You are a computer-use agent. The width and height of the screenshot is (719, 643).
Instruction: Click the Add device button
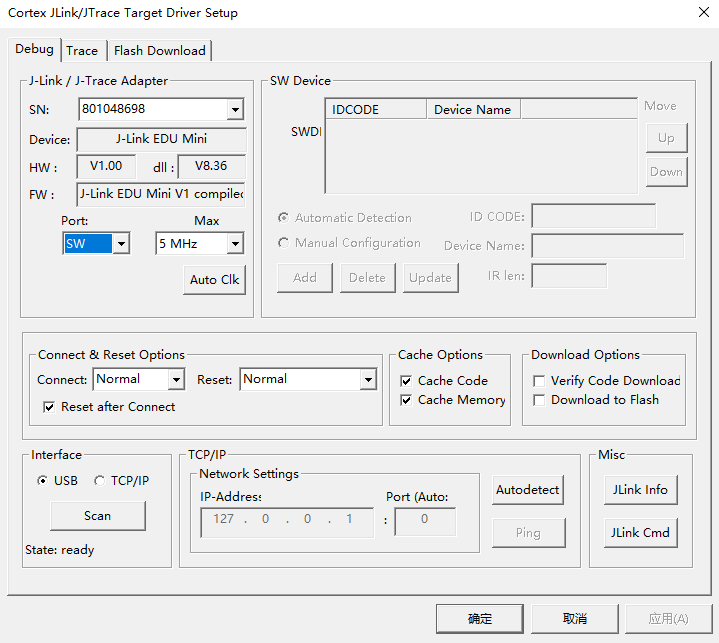305,278
